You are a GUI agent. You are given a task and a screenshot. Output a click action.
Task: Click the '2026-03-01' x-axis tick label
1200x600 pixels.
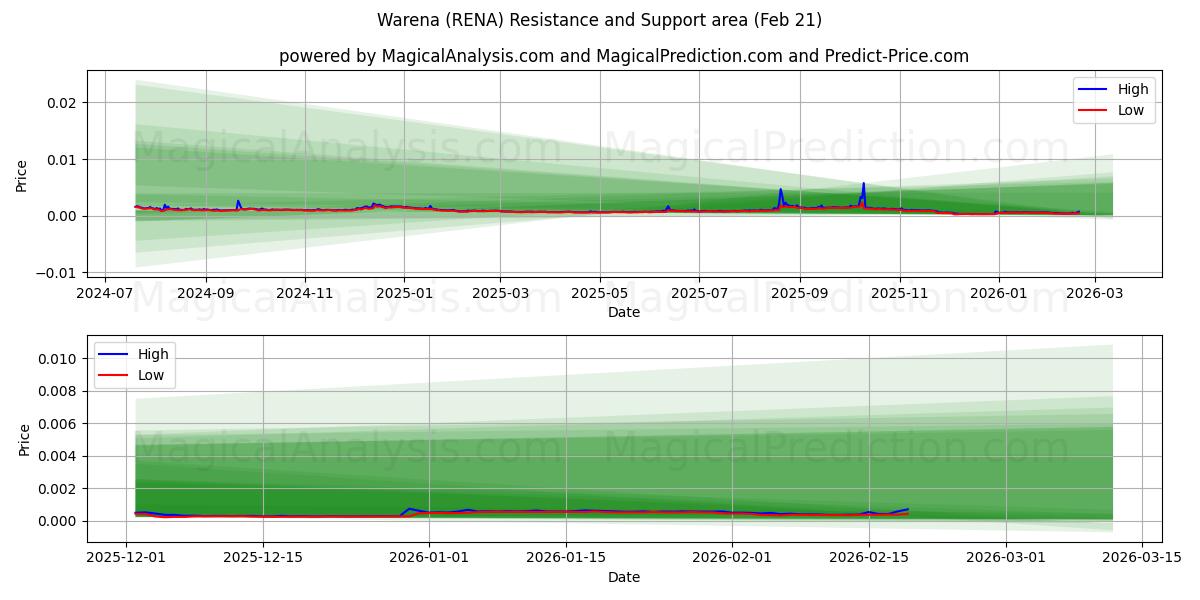pyautogui.click(x=1005, y=558)
